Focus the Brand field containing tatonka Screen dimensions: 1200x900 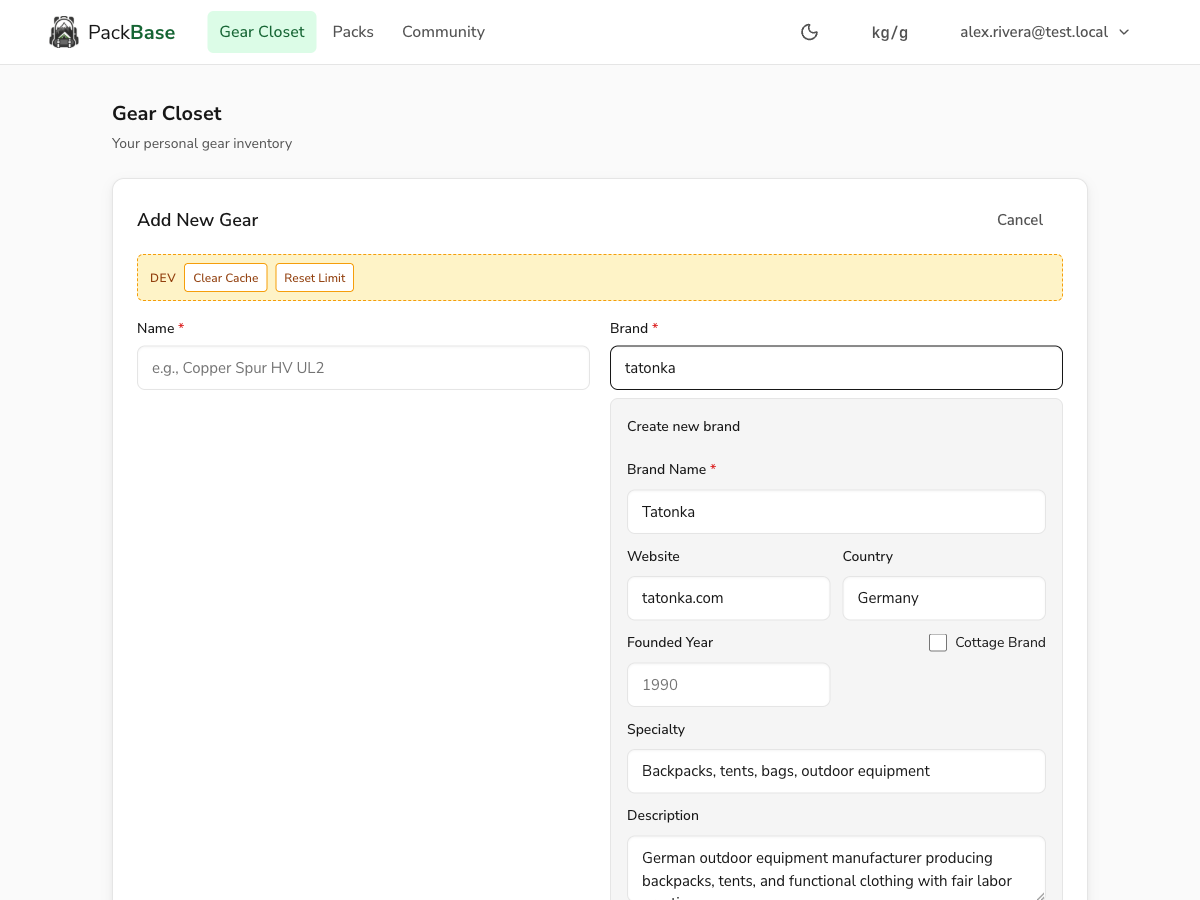coord(836,367)
